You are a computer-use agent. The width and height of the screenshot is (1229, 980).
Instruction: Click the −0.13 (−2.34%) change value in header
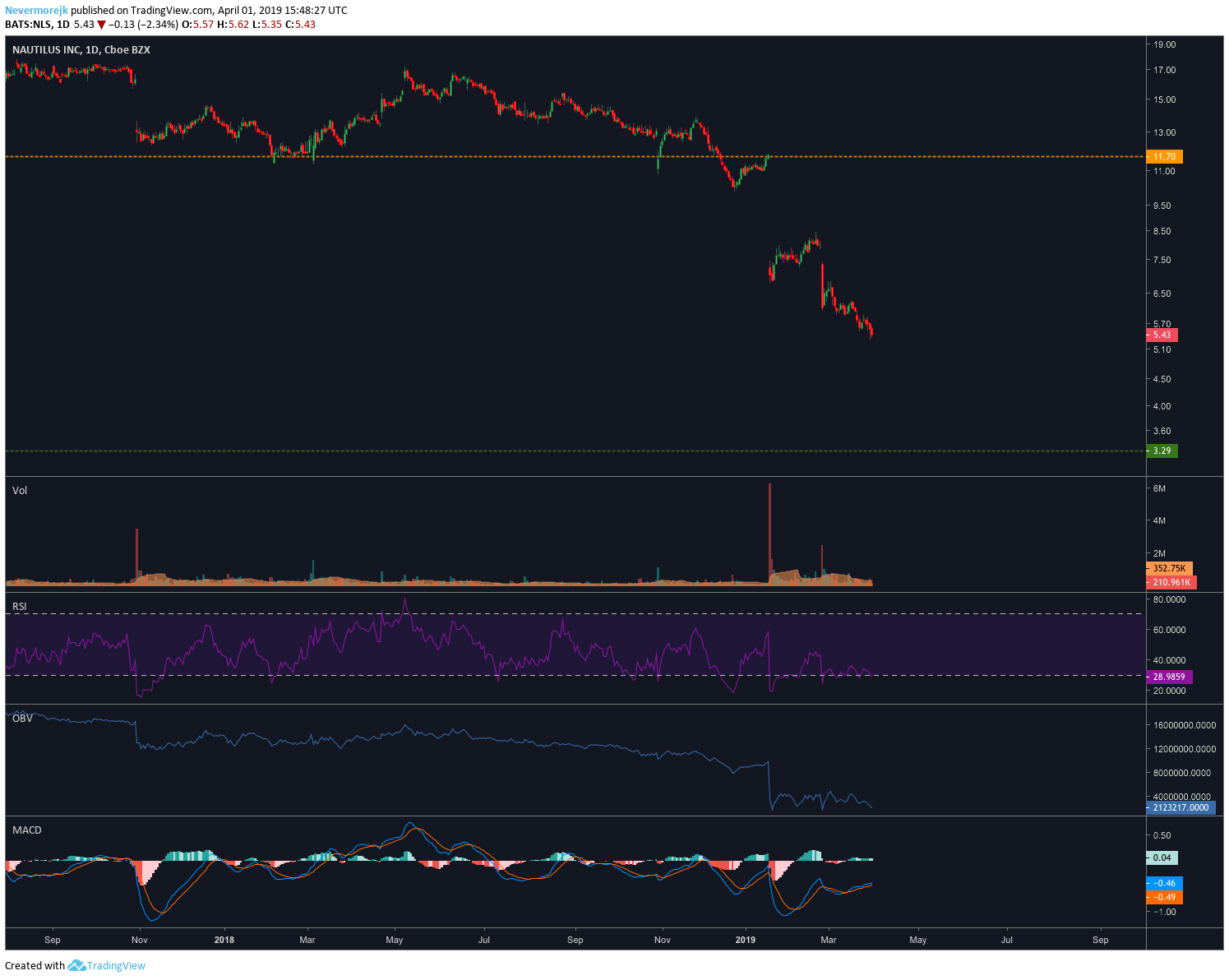[x=144, y=25]
